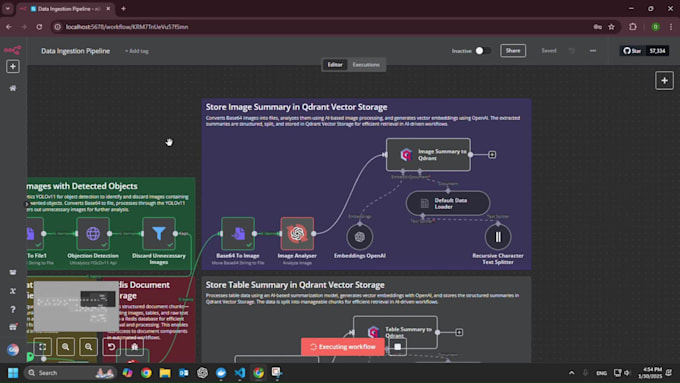680x383 pixels.
Task: Open File Explorer from the taskbar
Action: coord(165,373)
